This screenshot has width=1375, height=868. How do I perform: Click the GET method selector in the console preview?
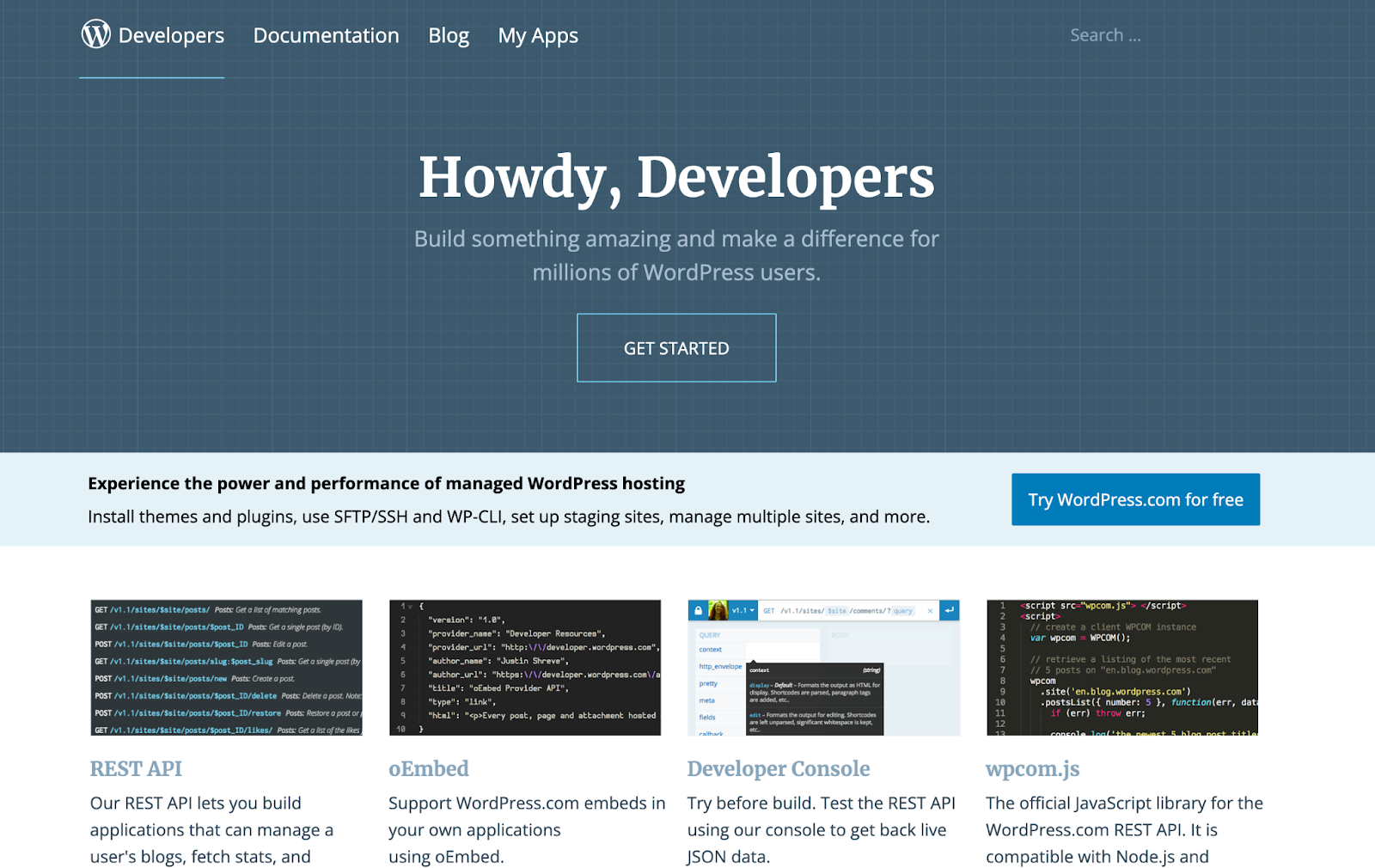pos(769,610)
